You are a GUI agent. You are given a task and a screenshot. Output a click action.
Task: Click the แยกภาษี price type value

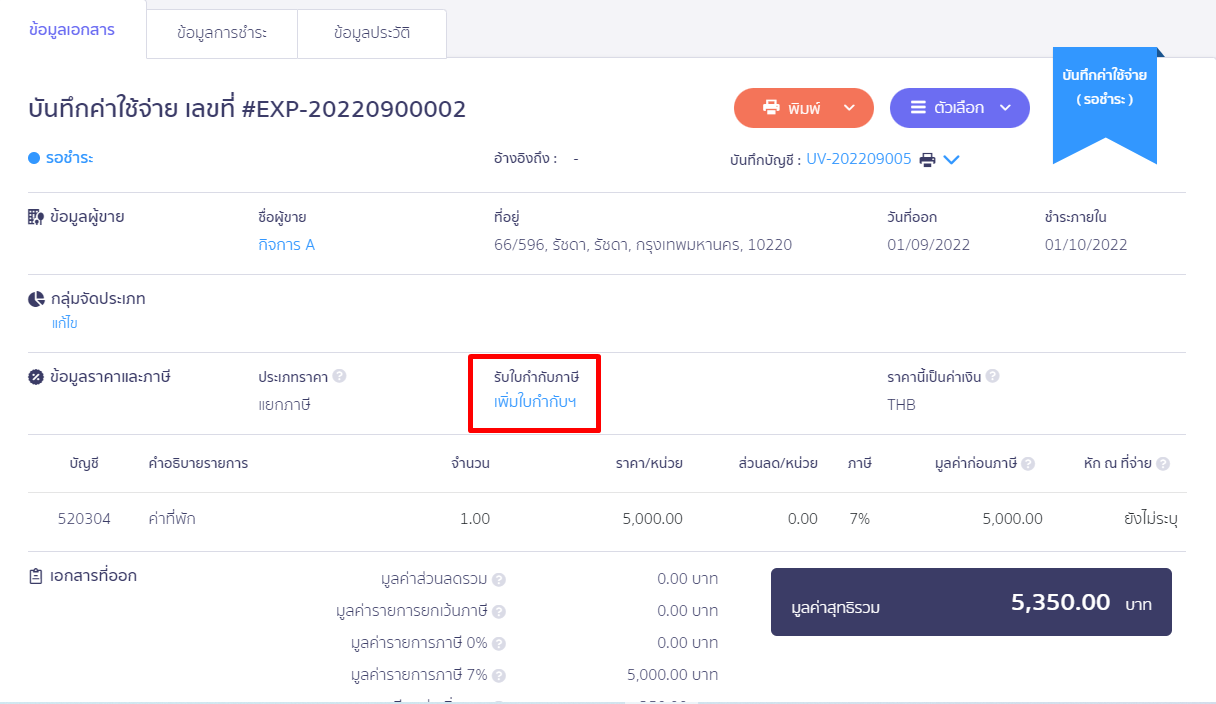point(285,405)
